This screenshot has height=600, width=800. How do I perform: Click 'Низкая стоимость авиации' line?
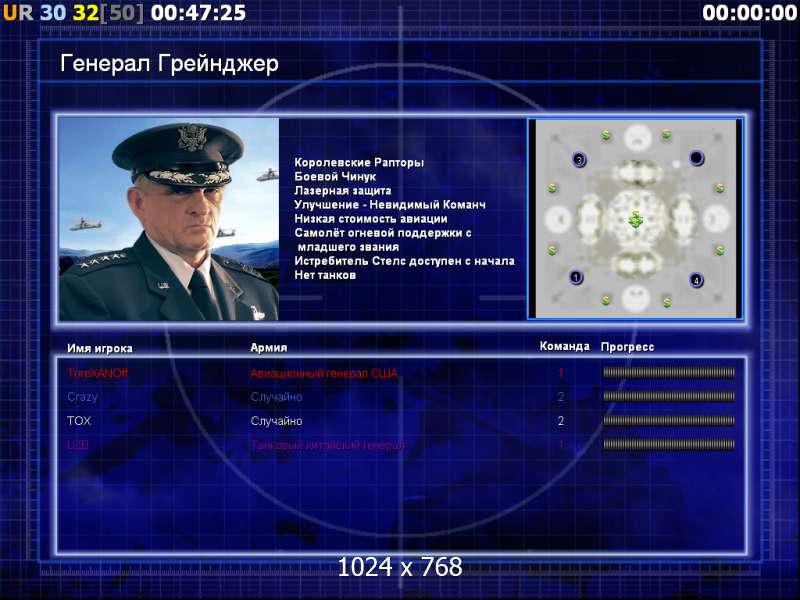(x=371, y=219)
